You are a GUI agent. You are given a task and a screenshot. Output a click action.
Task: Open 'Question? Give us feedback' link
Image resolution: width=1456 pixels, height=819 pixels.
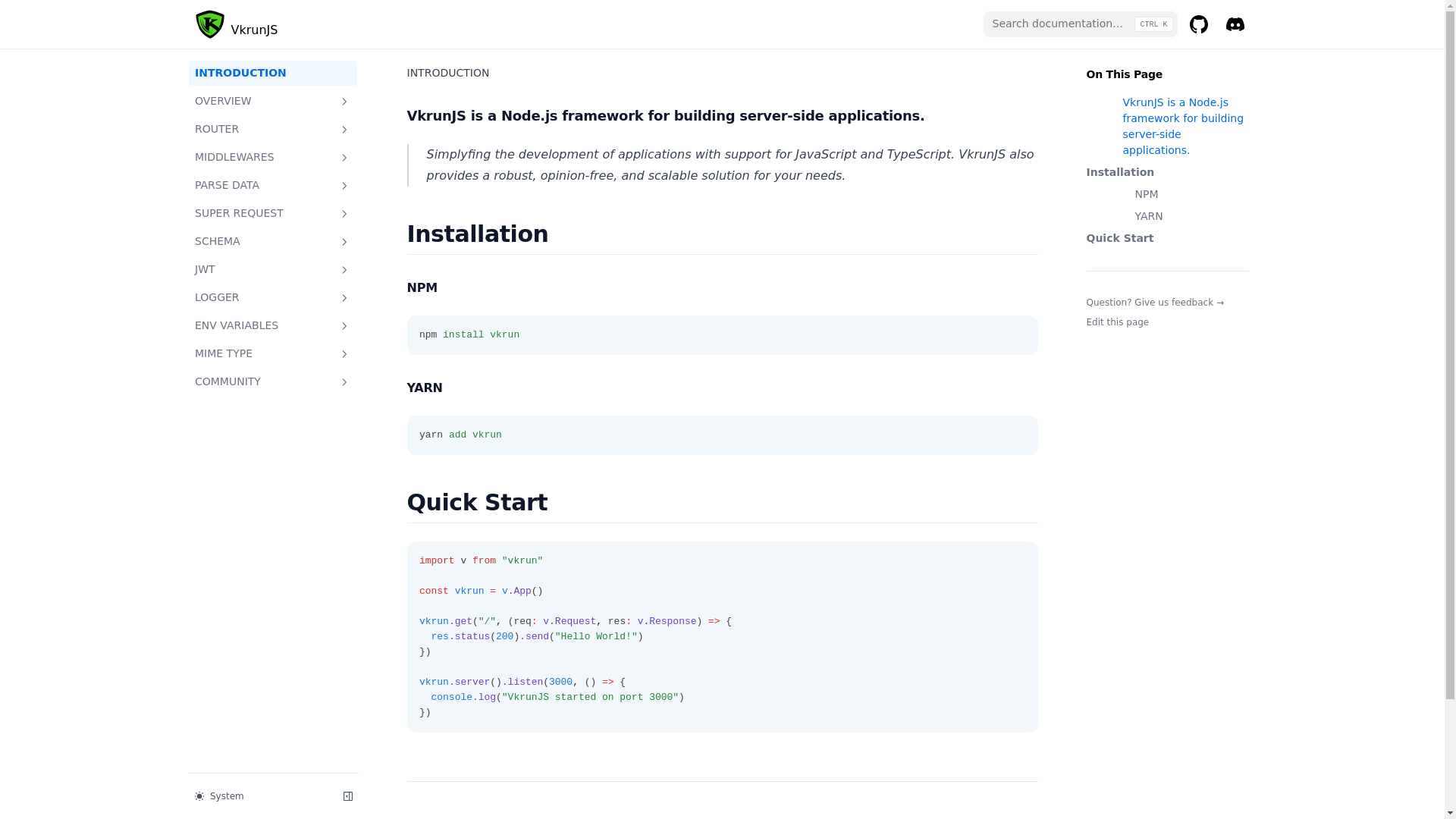[x=1155, y=303]
